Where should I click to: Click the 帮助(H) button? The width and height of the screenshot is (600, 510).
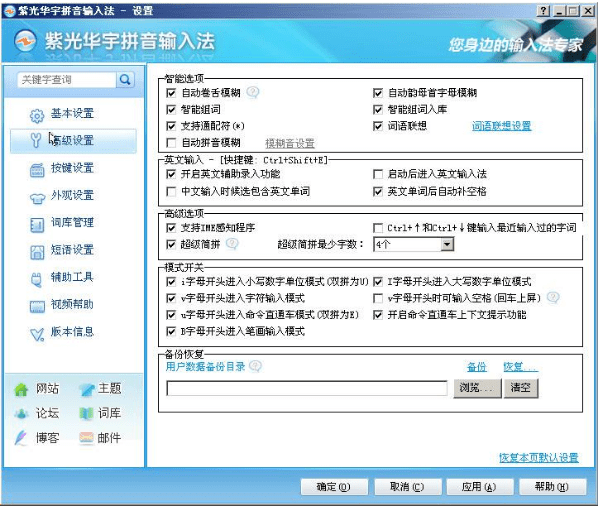pos(552,487)
